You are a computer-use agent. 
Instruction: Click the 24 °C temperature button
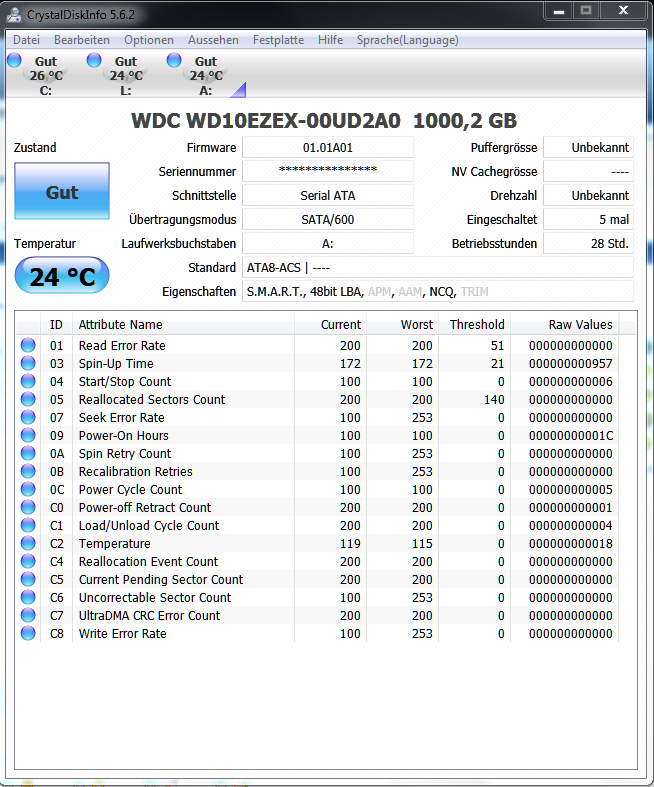tap(62, 275)
